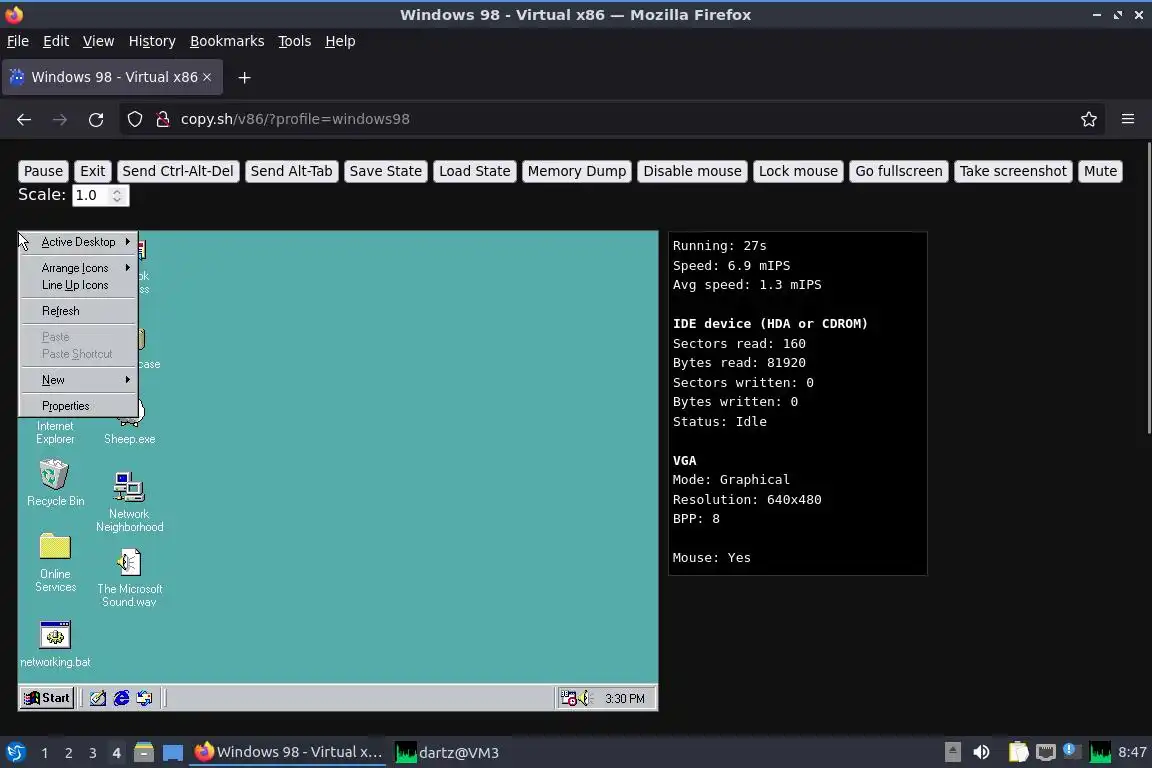
Task: Switch to the dartz@VM3 terminal taskbar item
Action: click(447, 753)
